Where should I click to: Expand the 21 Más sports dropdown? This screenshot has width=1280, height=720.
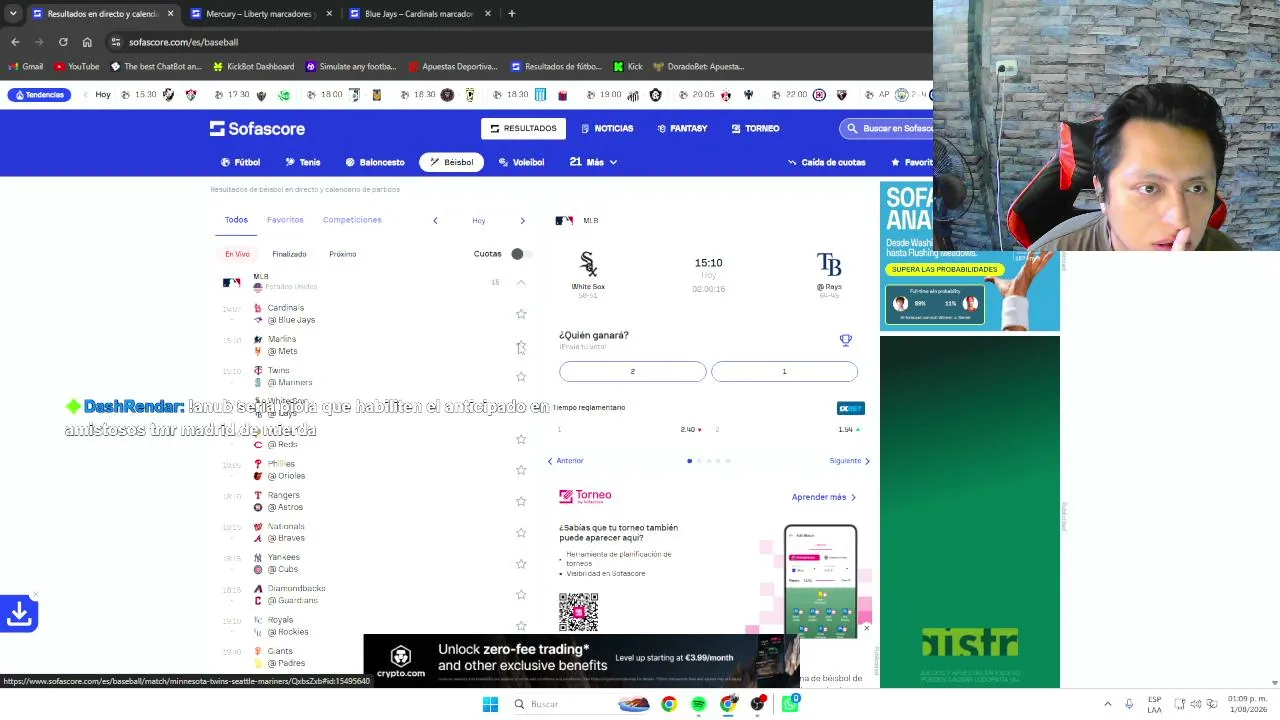coord(593,162)
